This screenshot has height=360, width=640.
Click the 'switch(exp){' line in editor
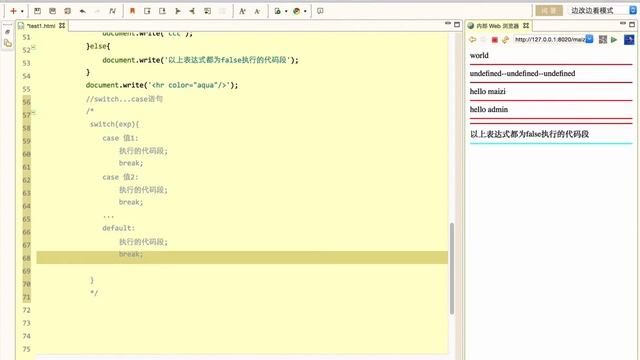114,124
